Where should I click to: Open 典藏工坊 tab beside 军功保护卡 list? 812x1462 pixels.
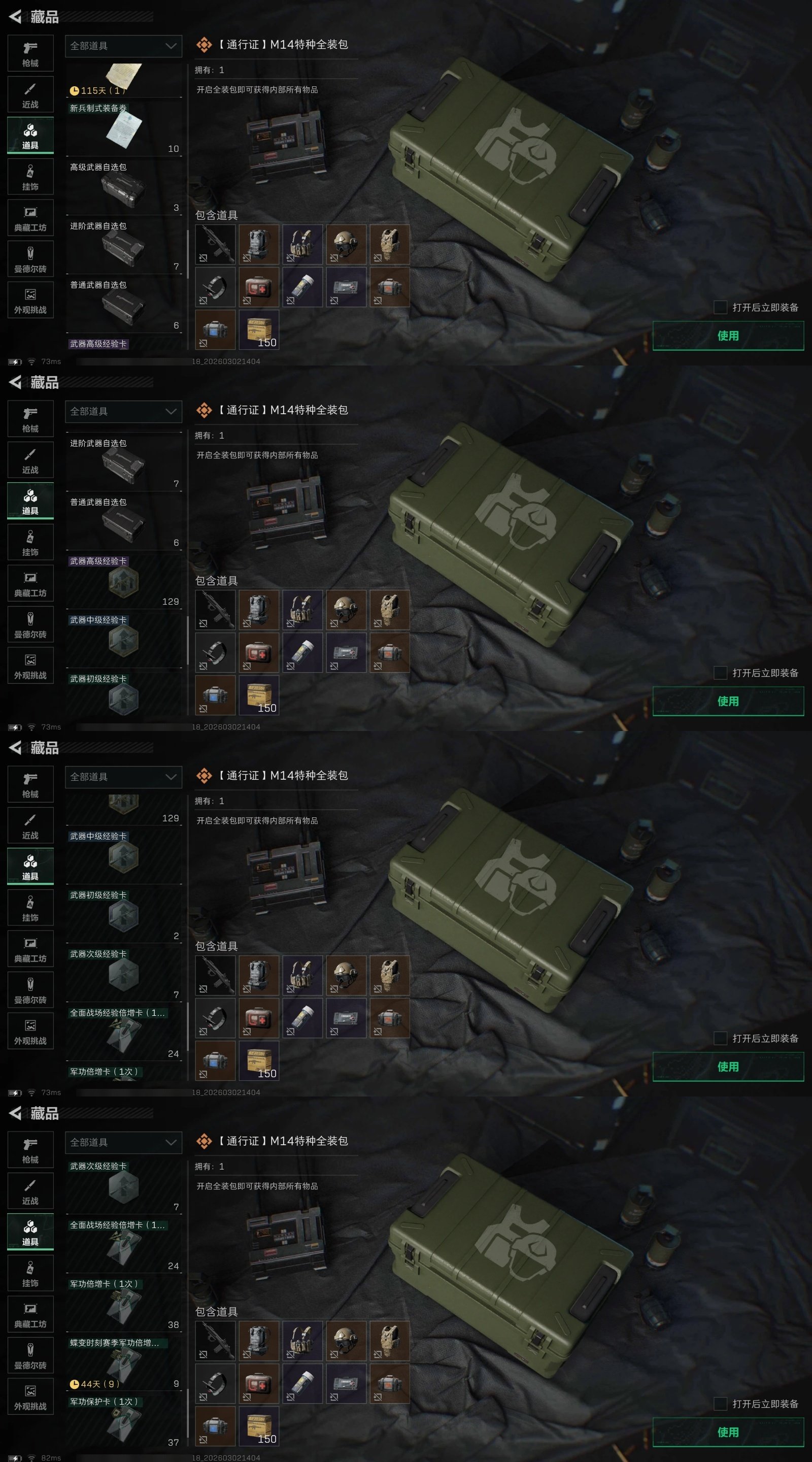coord(30,1314)
